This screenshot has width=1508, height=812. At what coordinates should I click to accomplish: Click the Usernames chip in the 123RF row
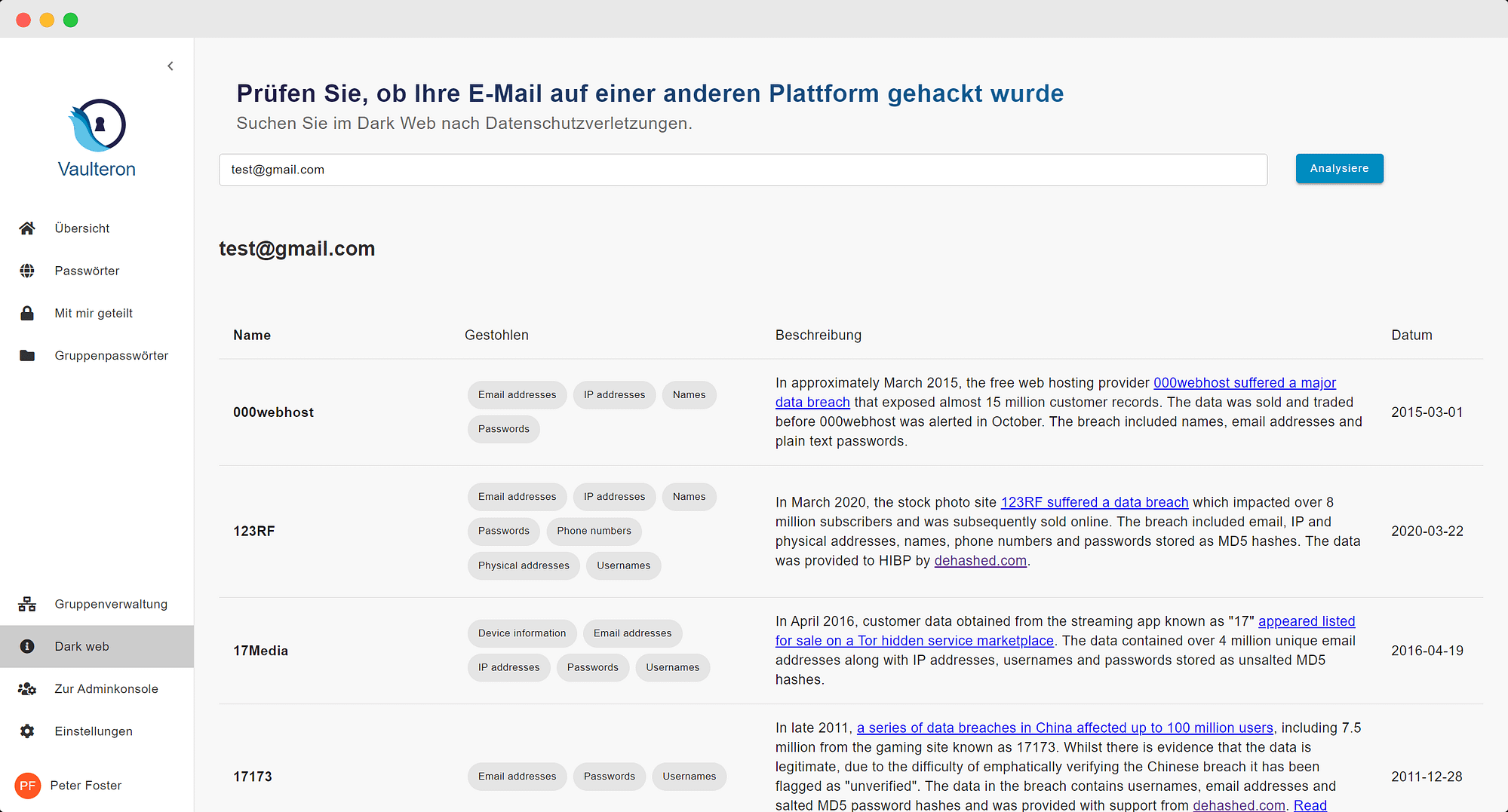click(623, 565)
